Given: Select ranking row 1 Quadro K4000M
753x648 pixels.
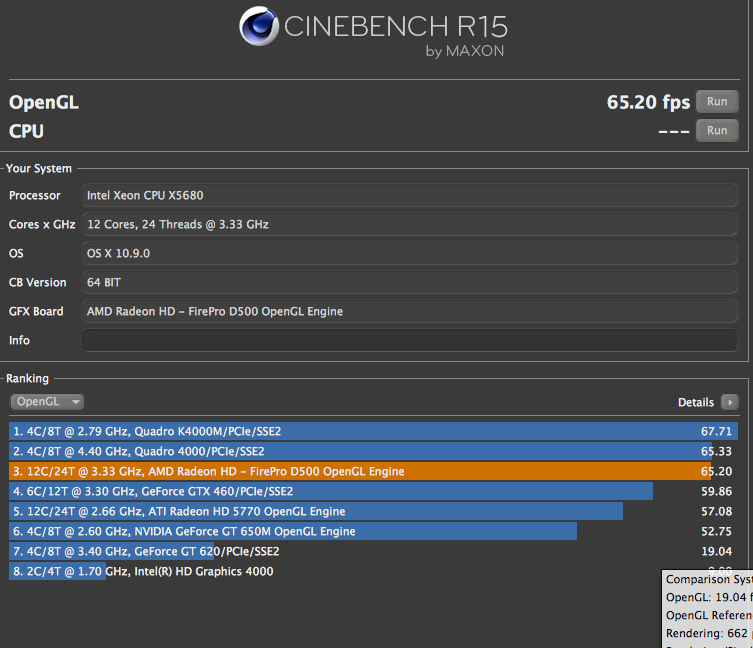Looking at the screenshot, I should (373, 431).
